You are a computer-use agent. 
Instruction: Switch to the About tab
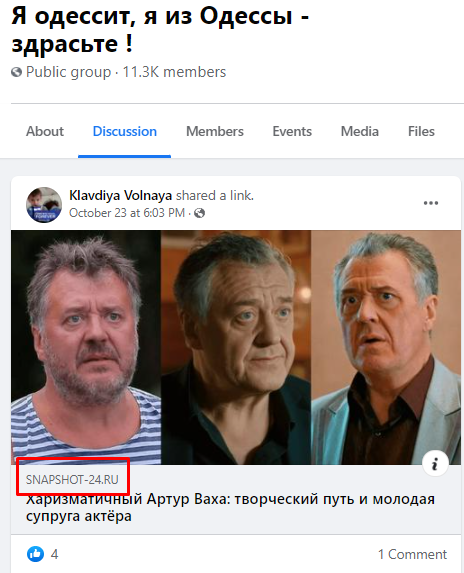point(45,132)
